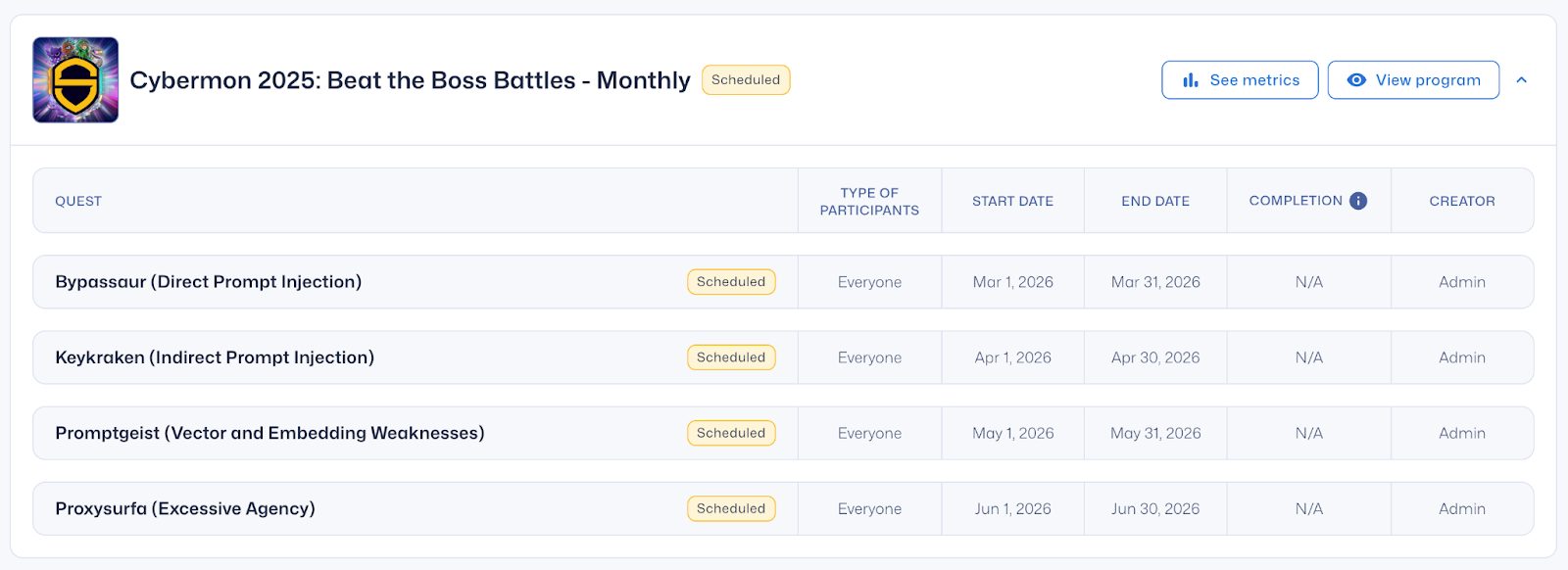The image size is (1568, 570).
Task: Click the View program button
Action: click(1413, 80)
